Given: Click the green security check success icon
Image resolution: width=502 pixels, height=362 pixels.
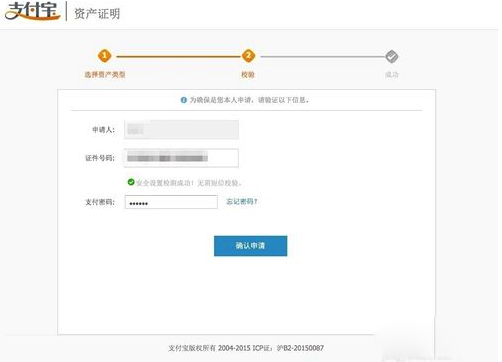Looking at the screenshot, I should [x=131, y=182].
